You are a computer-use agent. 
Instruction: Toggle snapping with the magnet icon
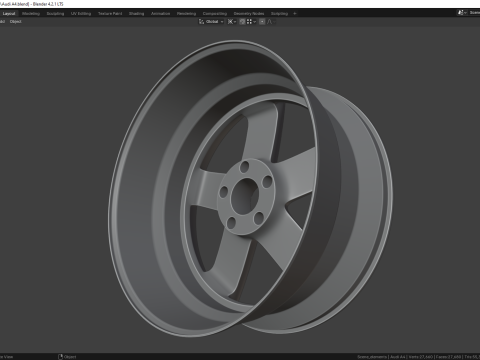tap(242, 22)
